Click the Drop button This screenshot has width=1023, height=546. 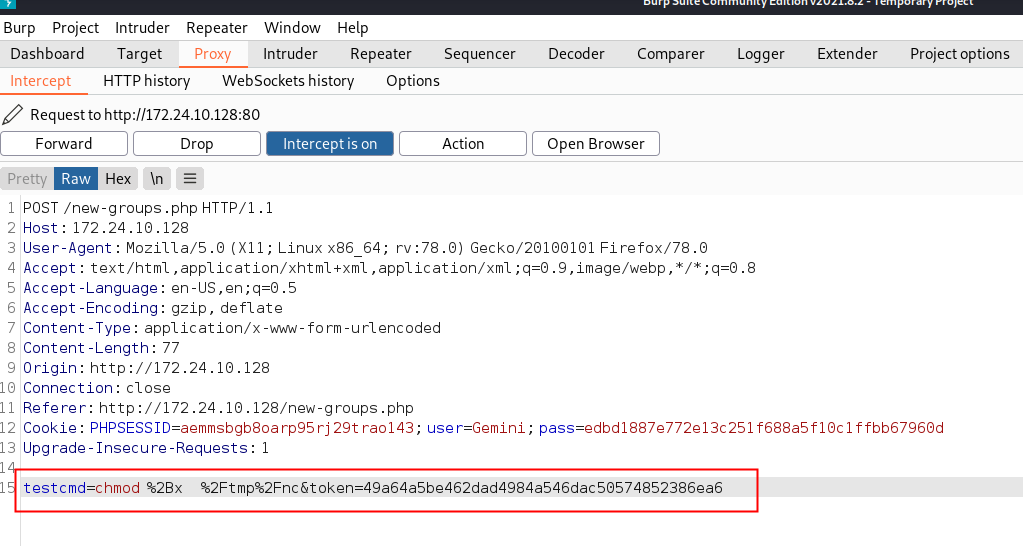coord(196,144)
